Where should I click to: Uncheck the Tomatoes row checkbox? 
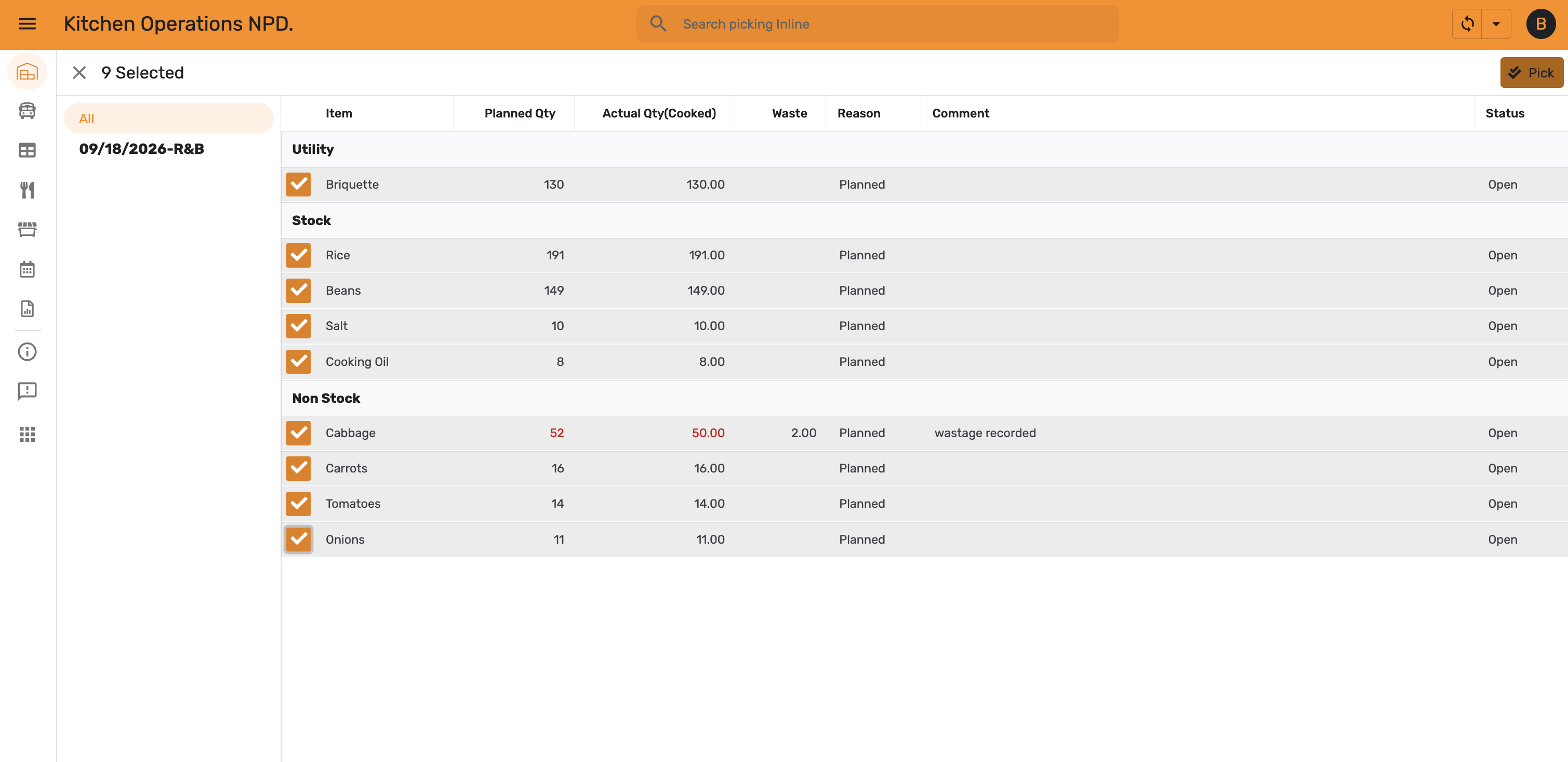[298, 504]
